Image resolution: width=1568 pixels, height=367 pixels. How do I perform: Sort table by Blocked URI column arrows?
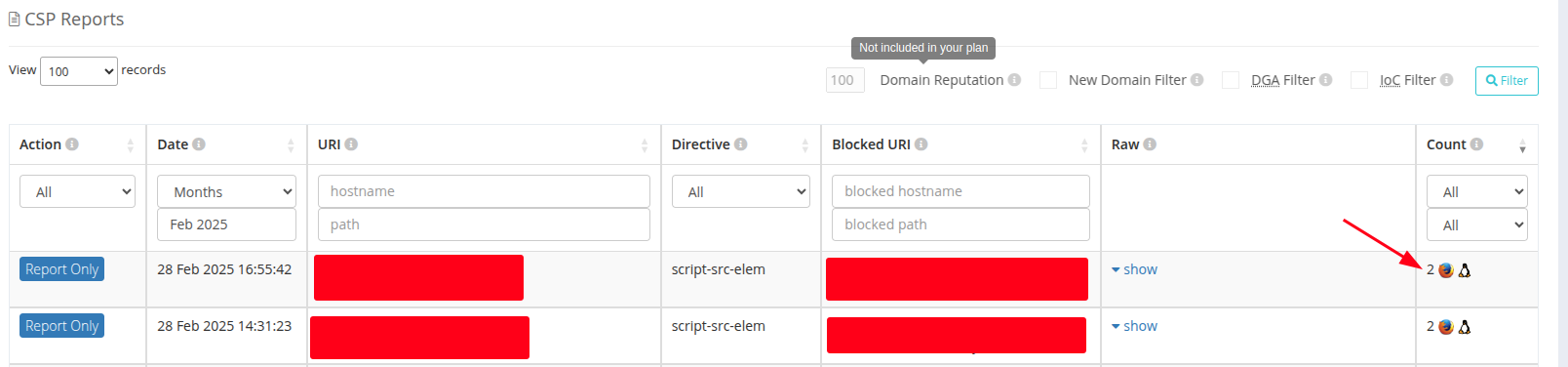coord(1084,145)
